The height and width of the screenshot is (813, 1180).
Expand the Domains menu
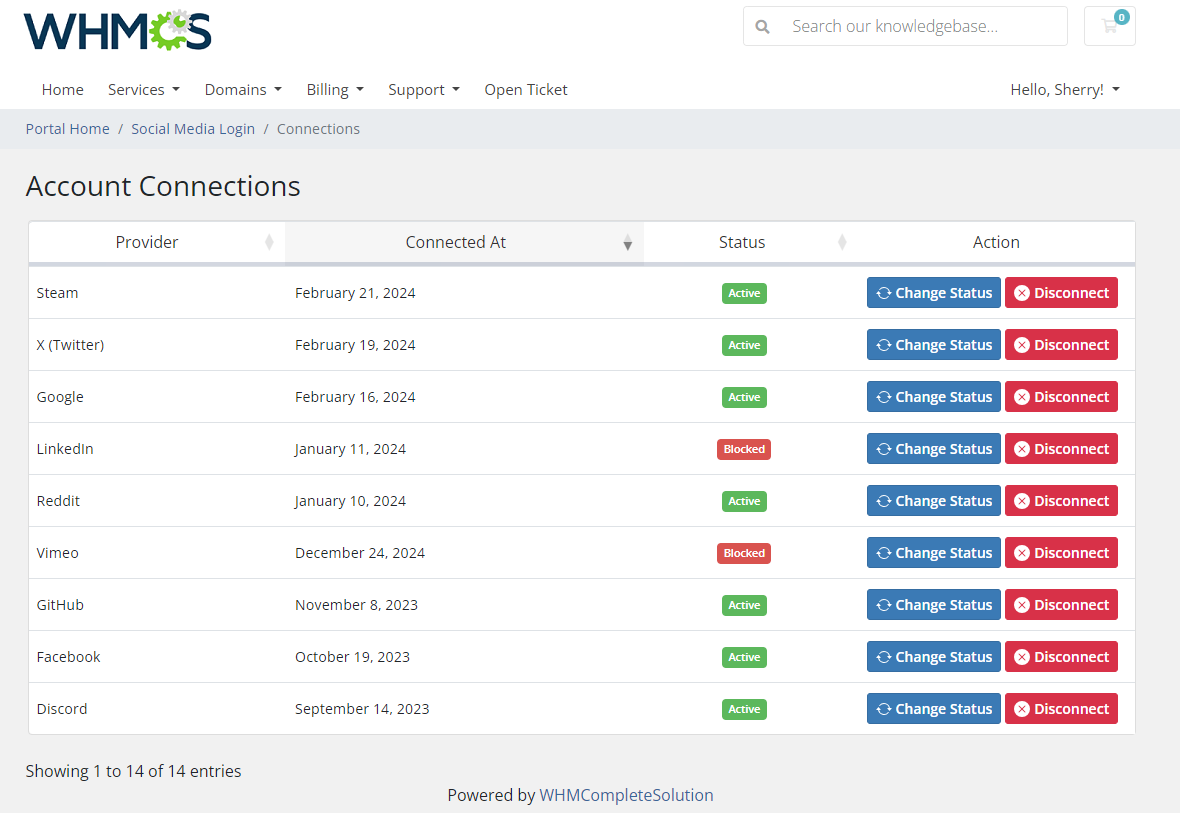[243, 90]
